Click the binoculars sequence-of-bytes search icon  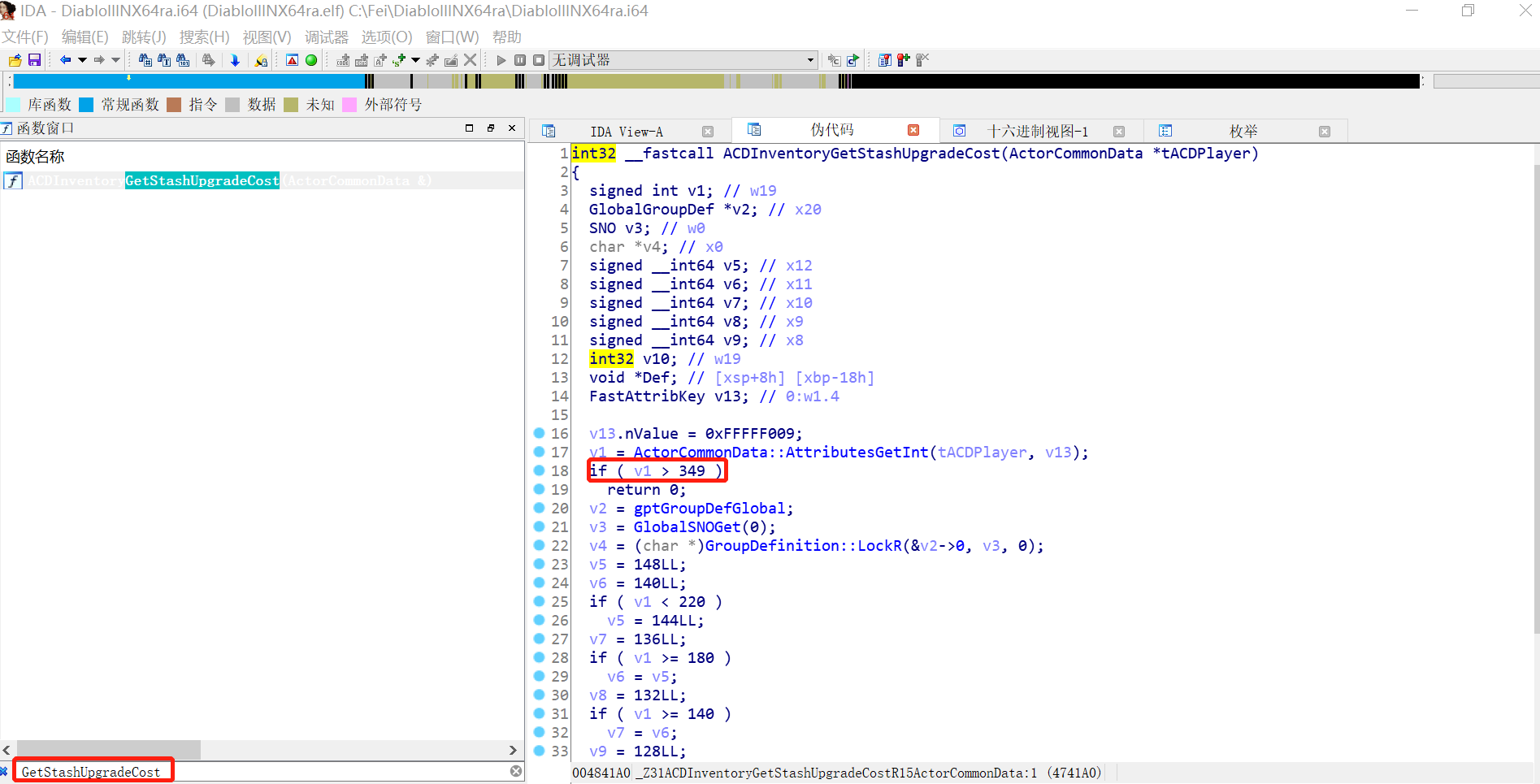click(183, 60)
